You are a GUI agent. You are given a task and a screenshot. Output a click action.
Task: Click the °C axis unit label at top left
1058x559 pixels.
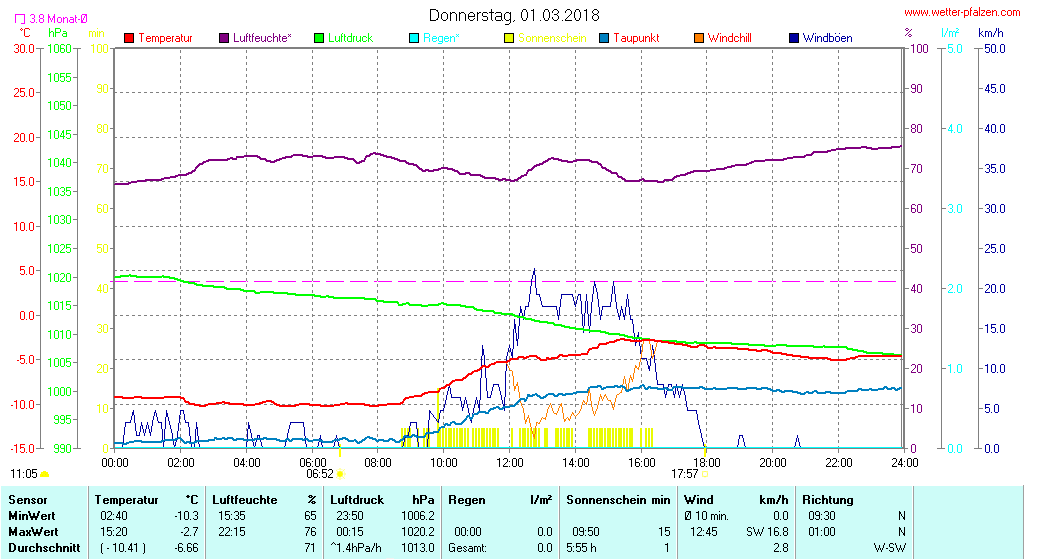(24, 32)
